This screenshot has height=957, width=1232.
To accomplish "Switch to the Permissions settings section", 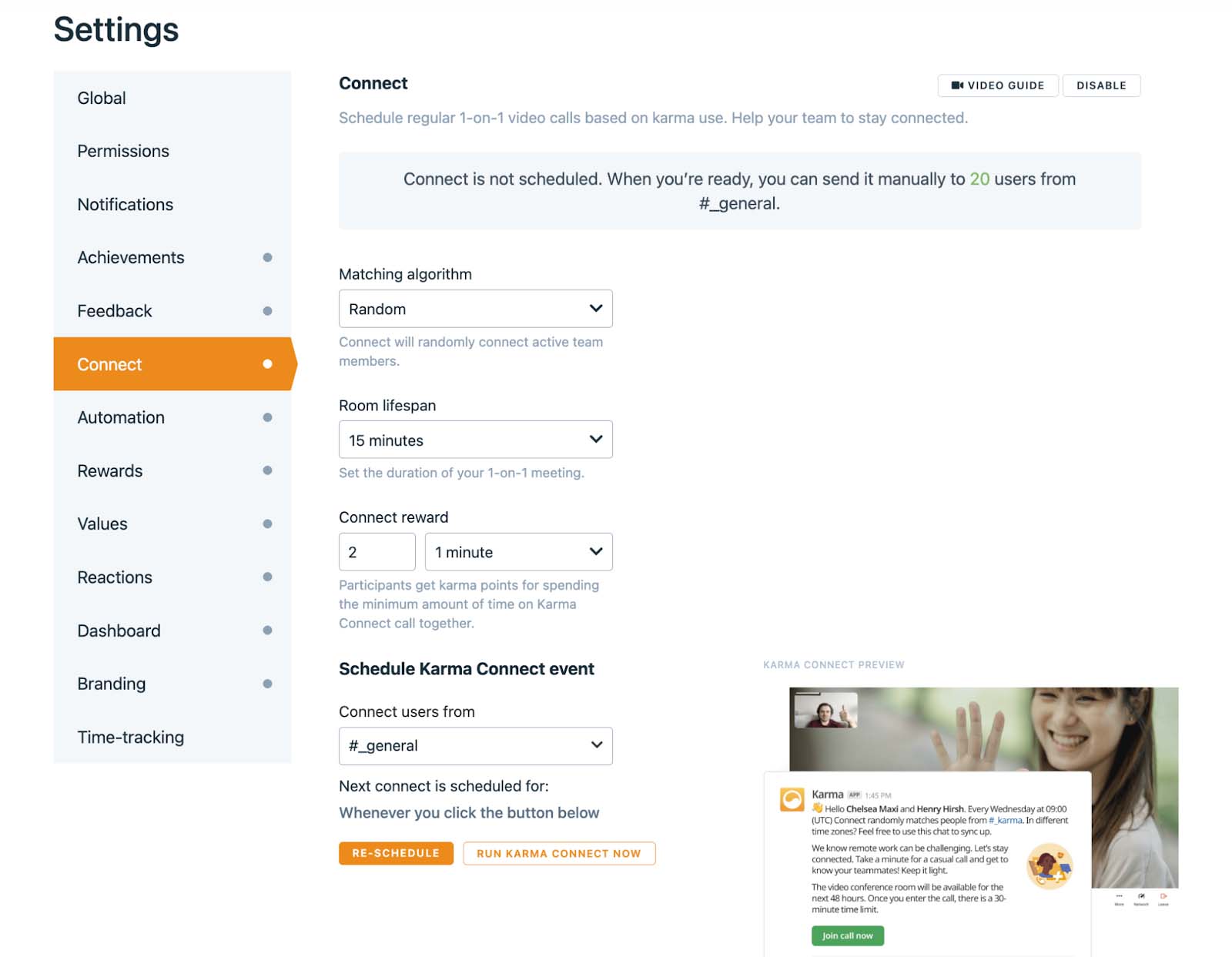I will pyautogui.click(x=123, y=151).
